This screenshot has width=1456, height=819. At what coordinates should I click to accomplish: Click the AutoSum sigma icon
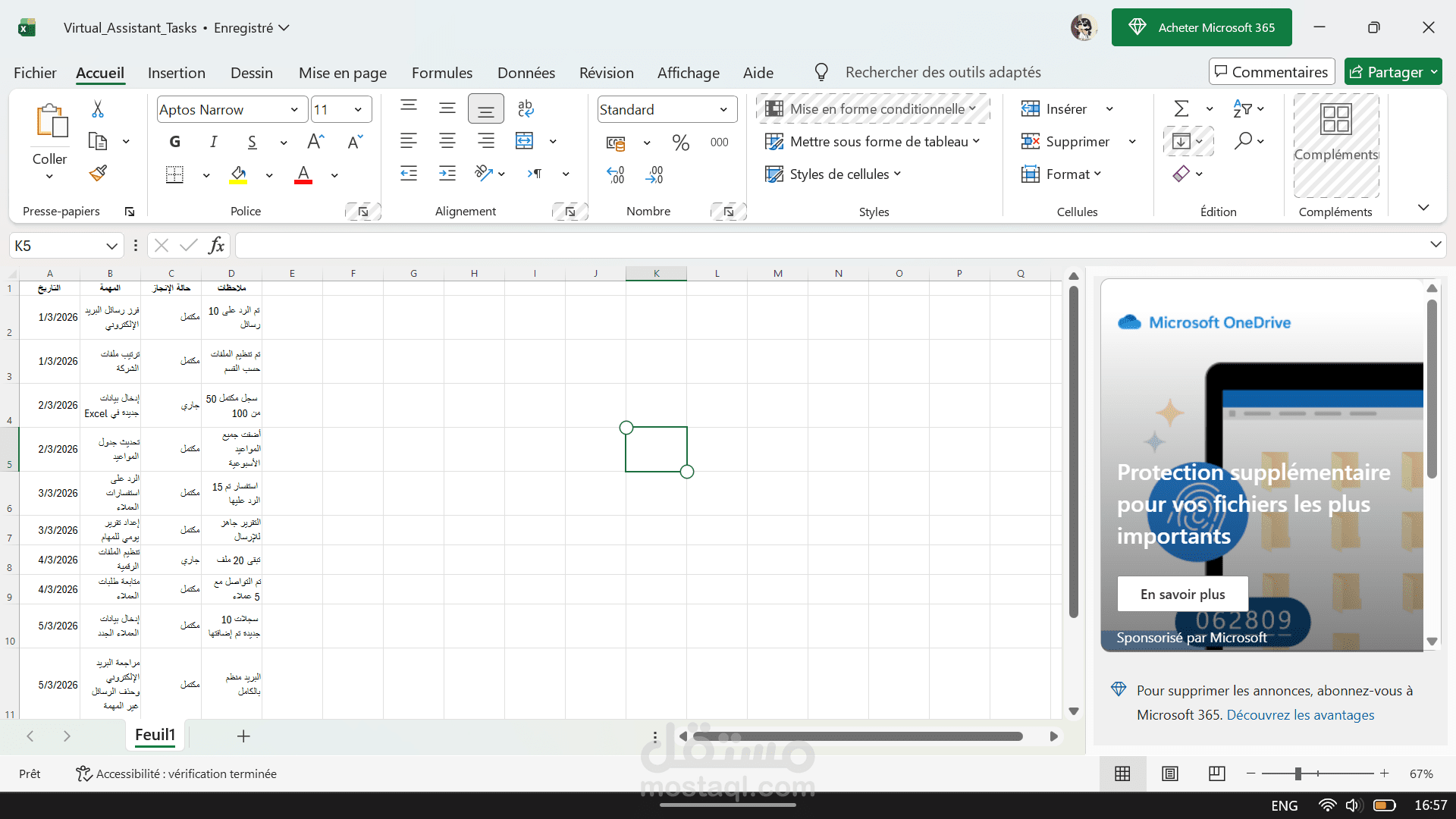point(1181,109)
